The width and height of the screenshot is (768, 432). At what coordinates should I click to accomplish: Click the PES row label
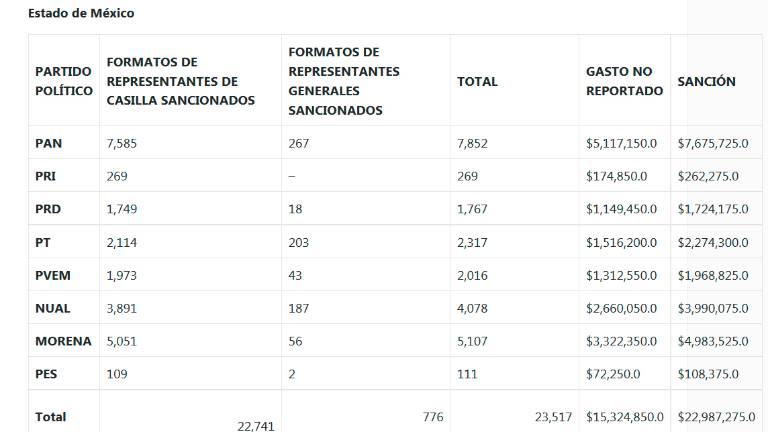(x=47, y=374)
